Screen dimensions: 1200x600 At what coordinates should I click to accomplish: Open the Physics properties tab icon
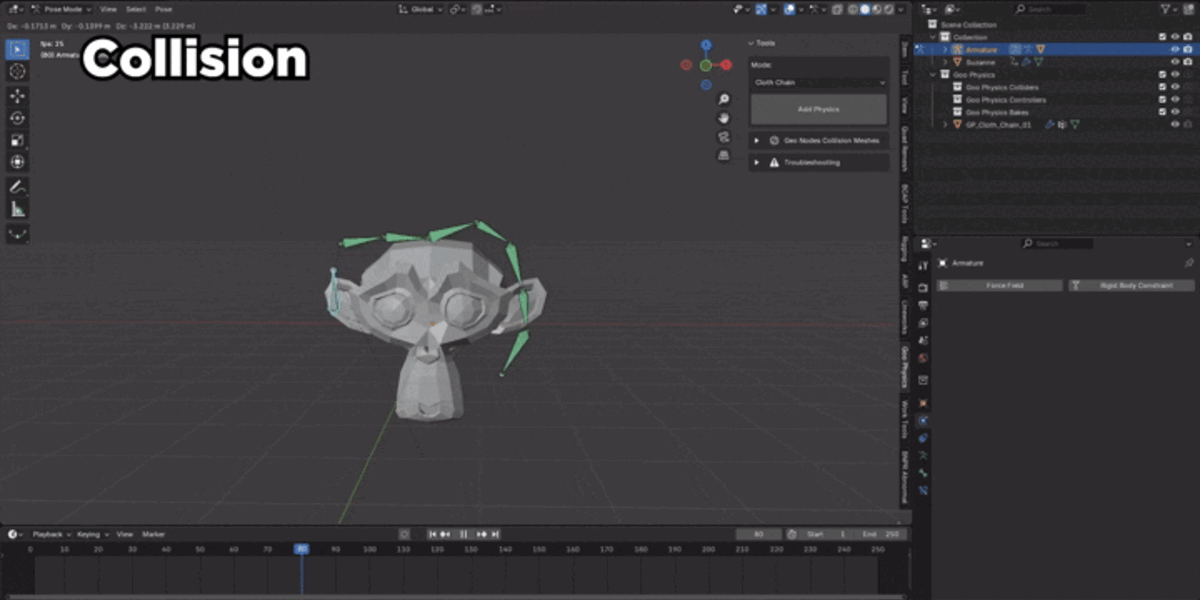(x=923, y=420)
